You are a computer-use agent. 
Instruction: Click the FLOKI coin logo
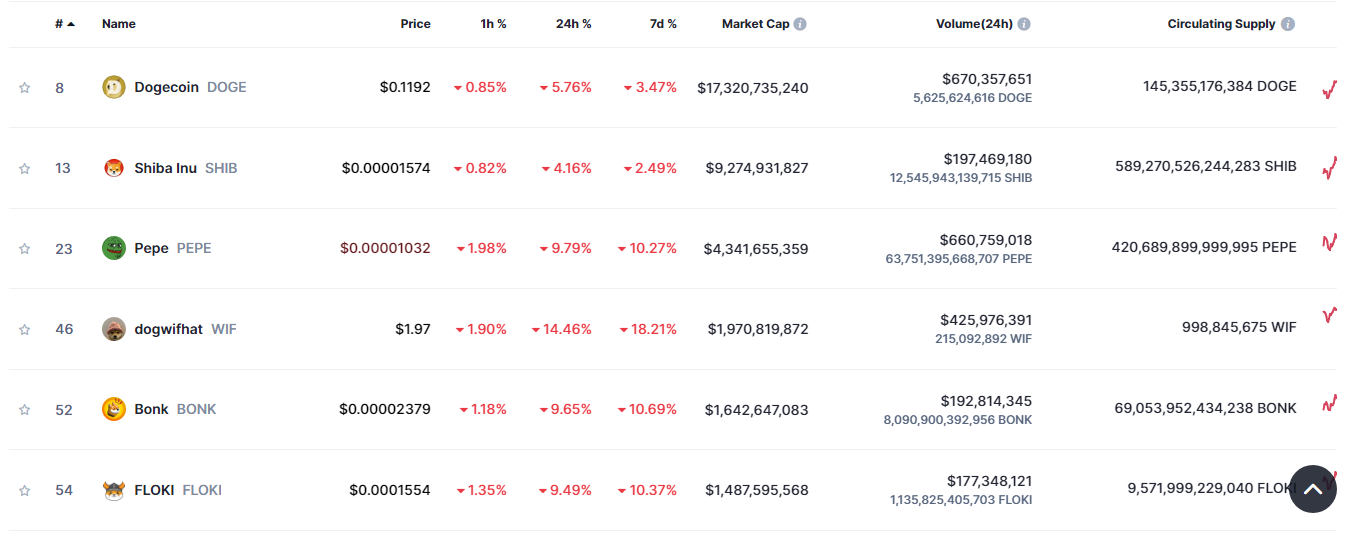pyautogui.click(x=114, y=490)
